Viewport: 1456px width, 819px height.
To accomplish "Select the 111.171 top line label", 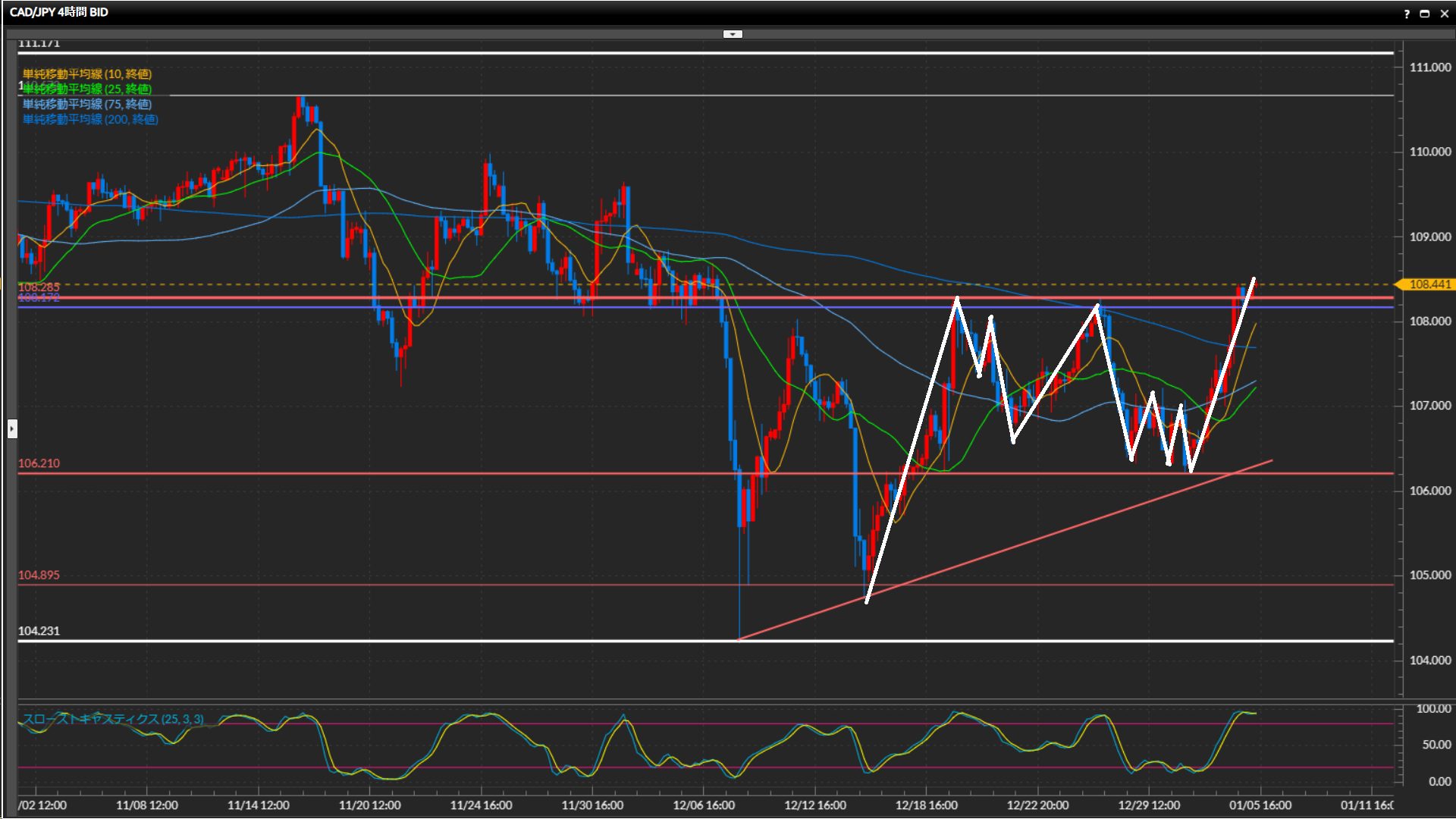I will coord(39,44).
